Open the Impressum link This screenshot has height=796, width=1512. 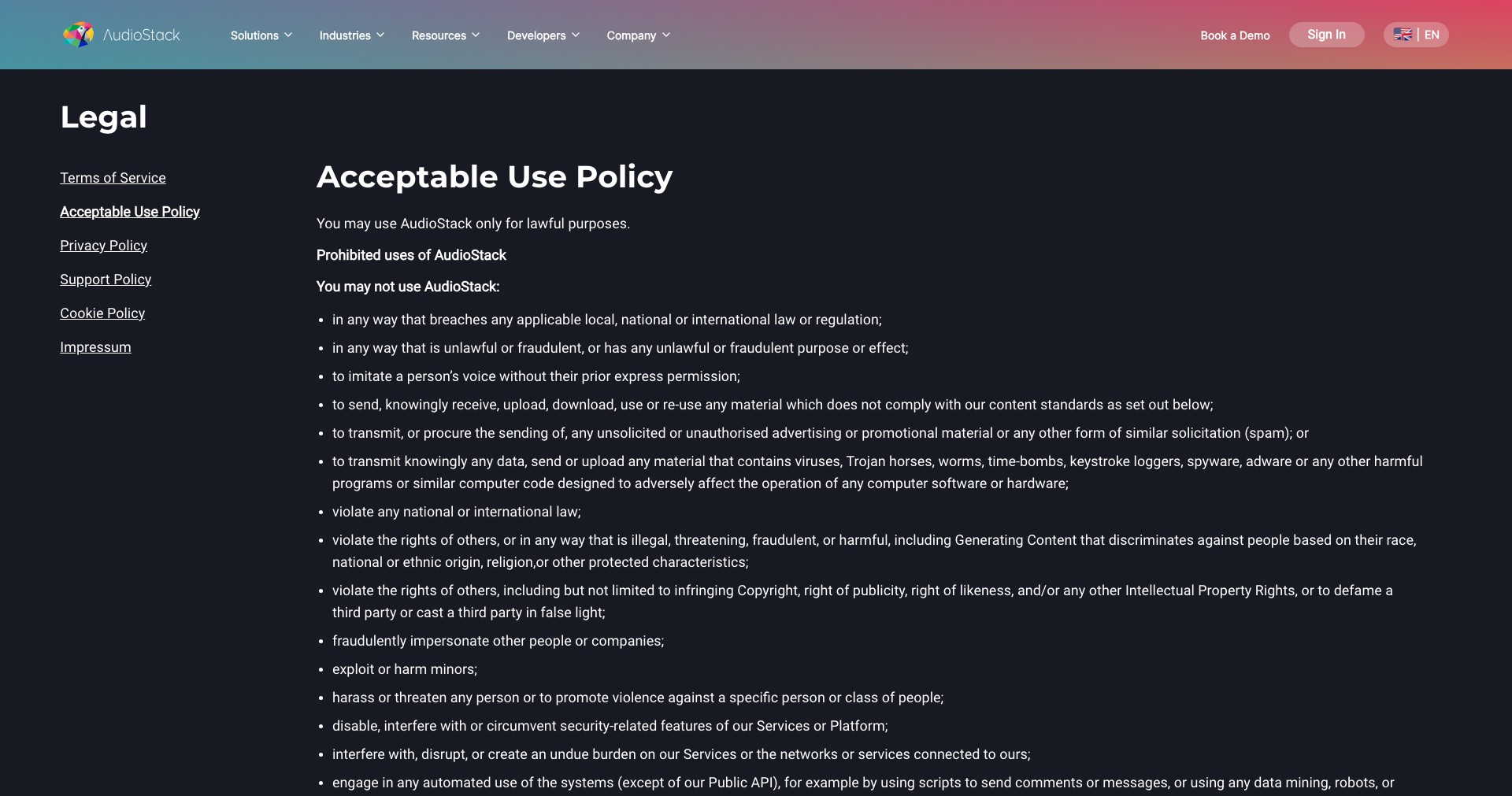[x=95, y=347]
